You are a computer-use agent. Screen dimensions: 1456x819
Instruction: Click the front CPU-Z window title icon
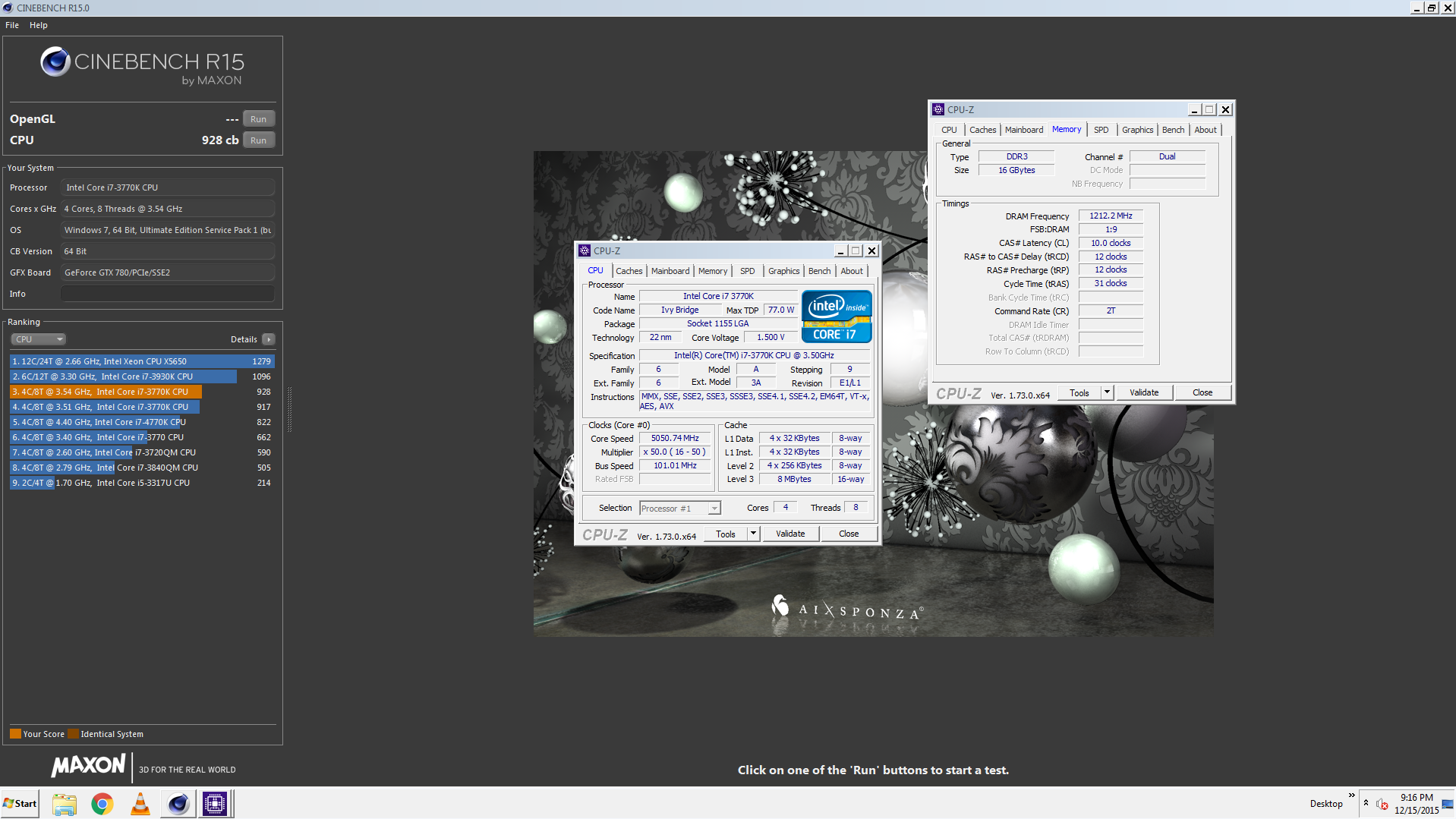tap(585, 251)
